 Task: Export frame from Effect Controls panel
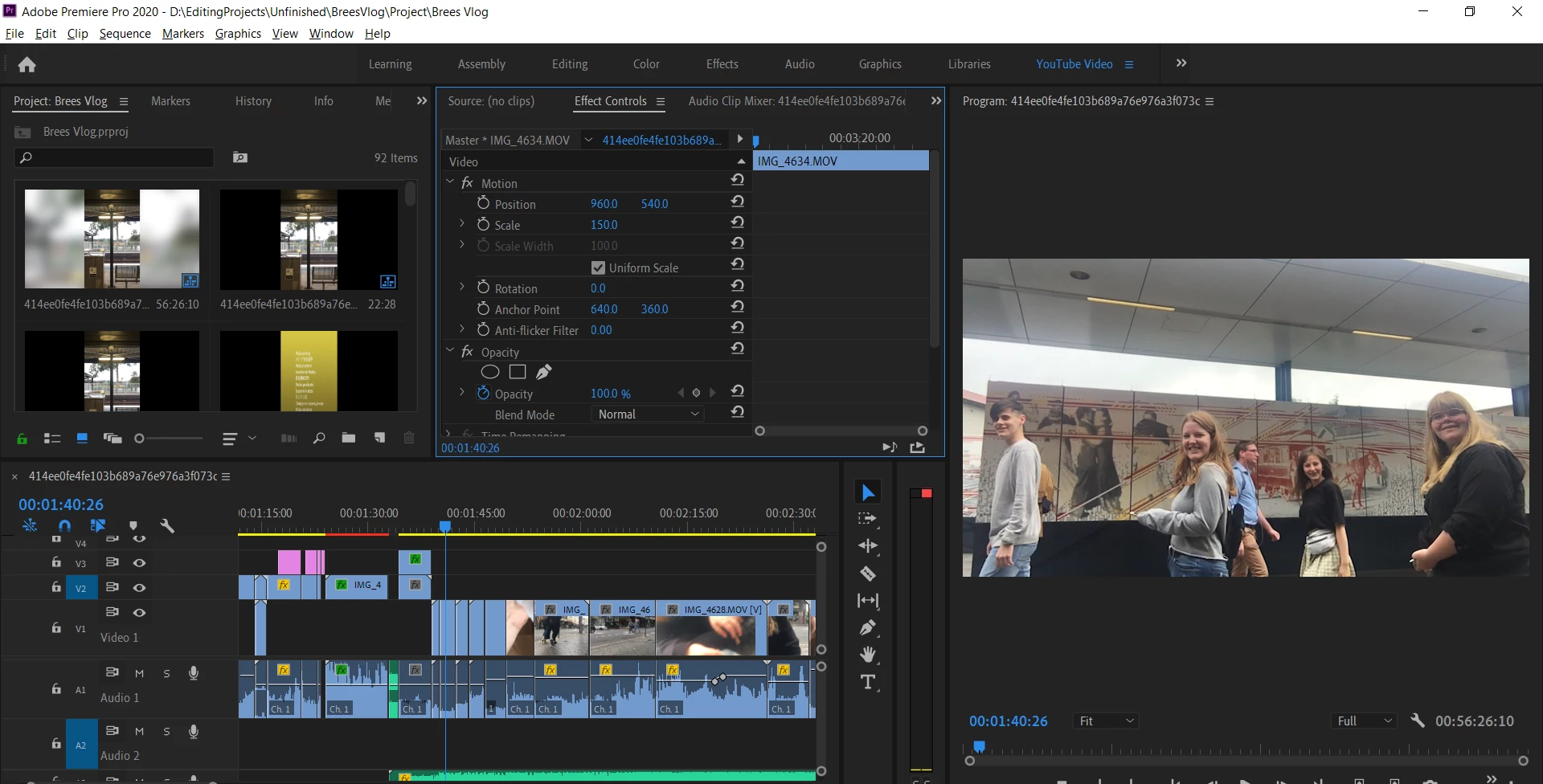(x=917, y=447)
